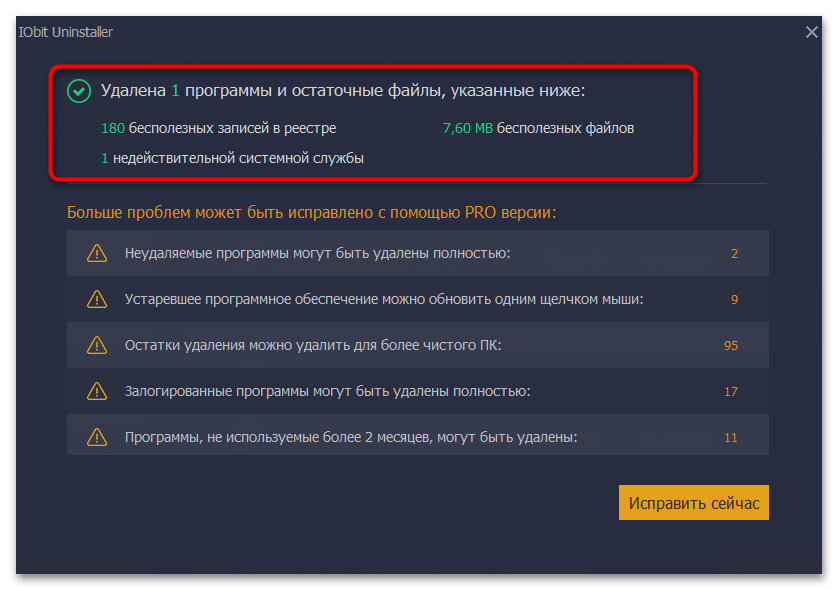Select the '7,60 MB' useless files indicator

click(467, 128)
